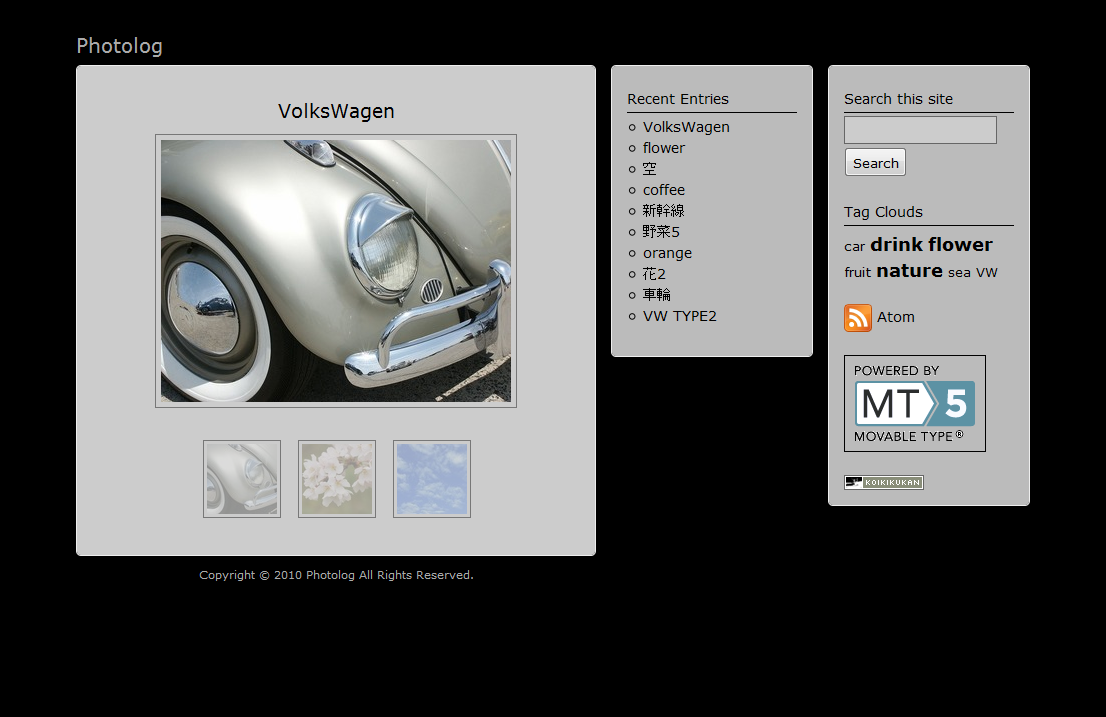The width and height of the screenshot is (1106, 717).
Task: Open the Movable Type 5 badge
Action: pos(915,403)
